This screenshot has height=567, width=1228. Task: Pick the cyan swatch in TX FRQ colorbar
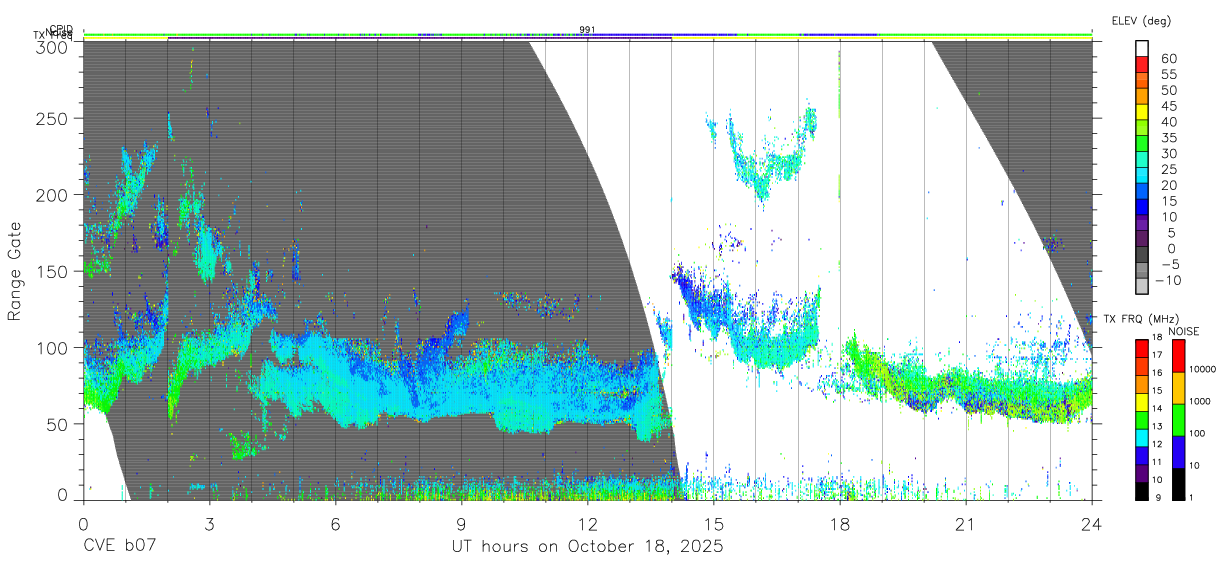click(x=1142, y=438)
